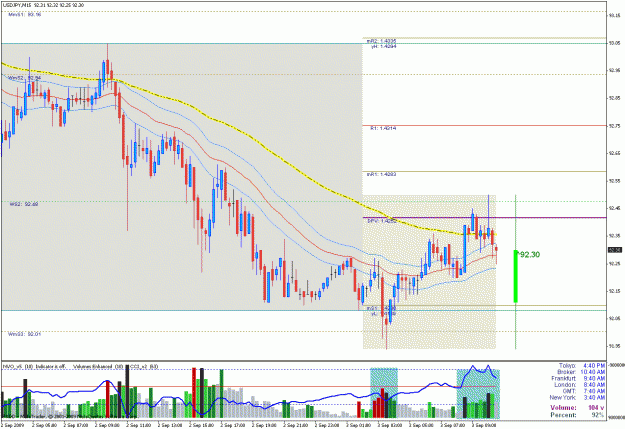The width and height of the screenshot is (625, 429).
Task: Click the 2 Sep 21:00 time axis label
Action: tap(295, 425)
